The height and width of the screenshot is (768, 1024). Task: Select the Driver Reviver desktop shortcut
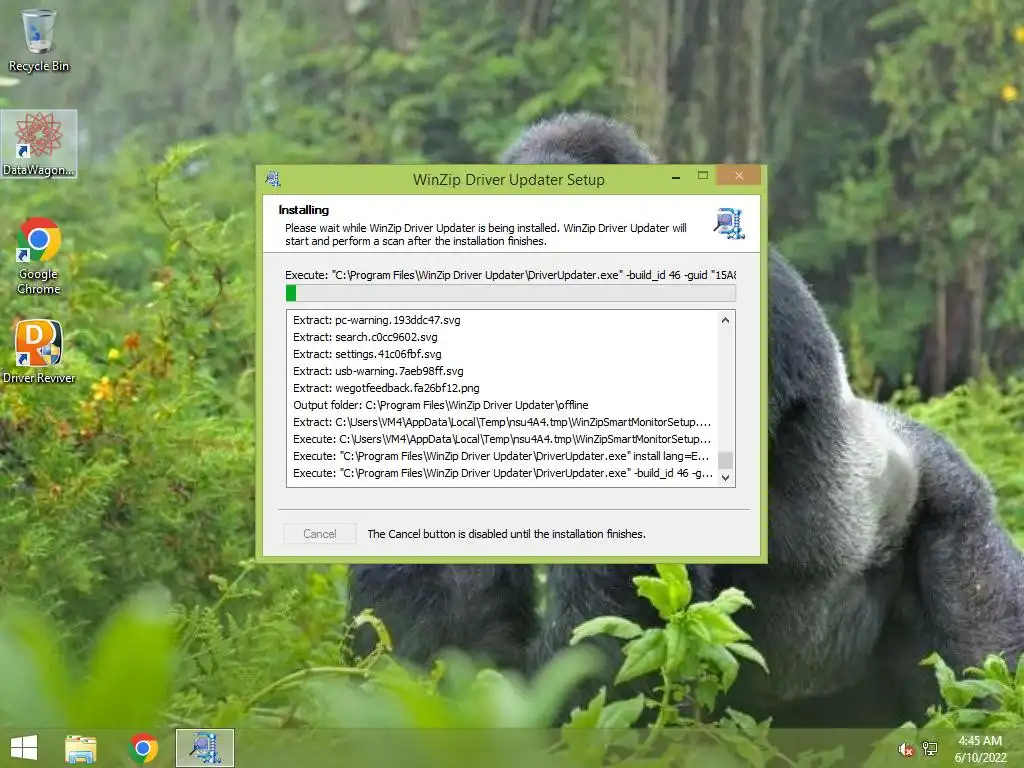pos(39,351)
